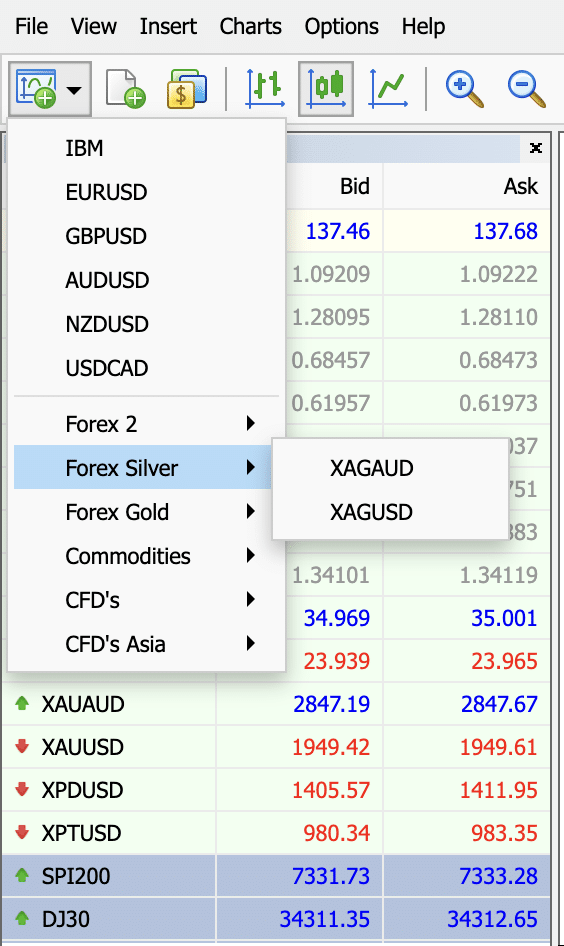Select the XAUUSD row in market watch

[x=276, y=747]
